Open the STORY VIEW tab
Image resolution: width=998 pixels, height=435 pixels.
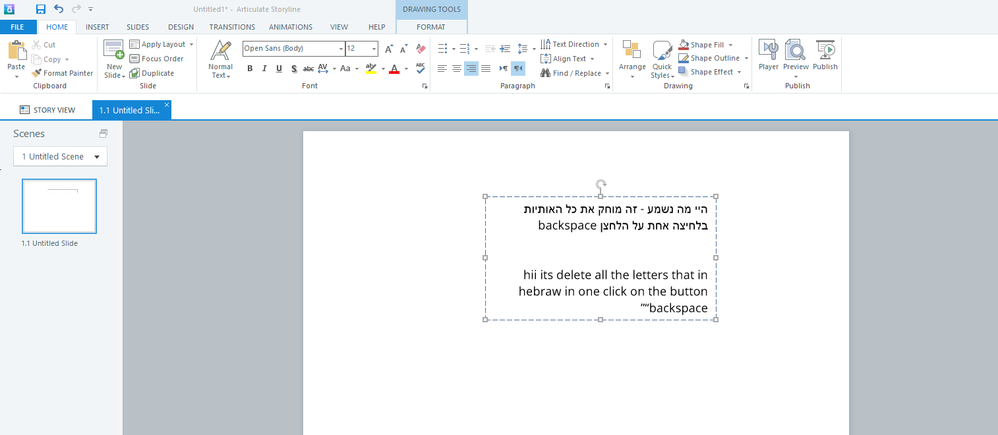tap(47, 110)
